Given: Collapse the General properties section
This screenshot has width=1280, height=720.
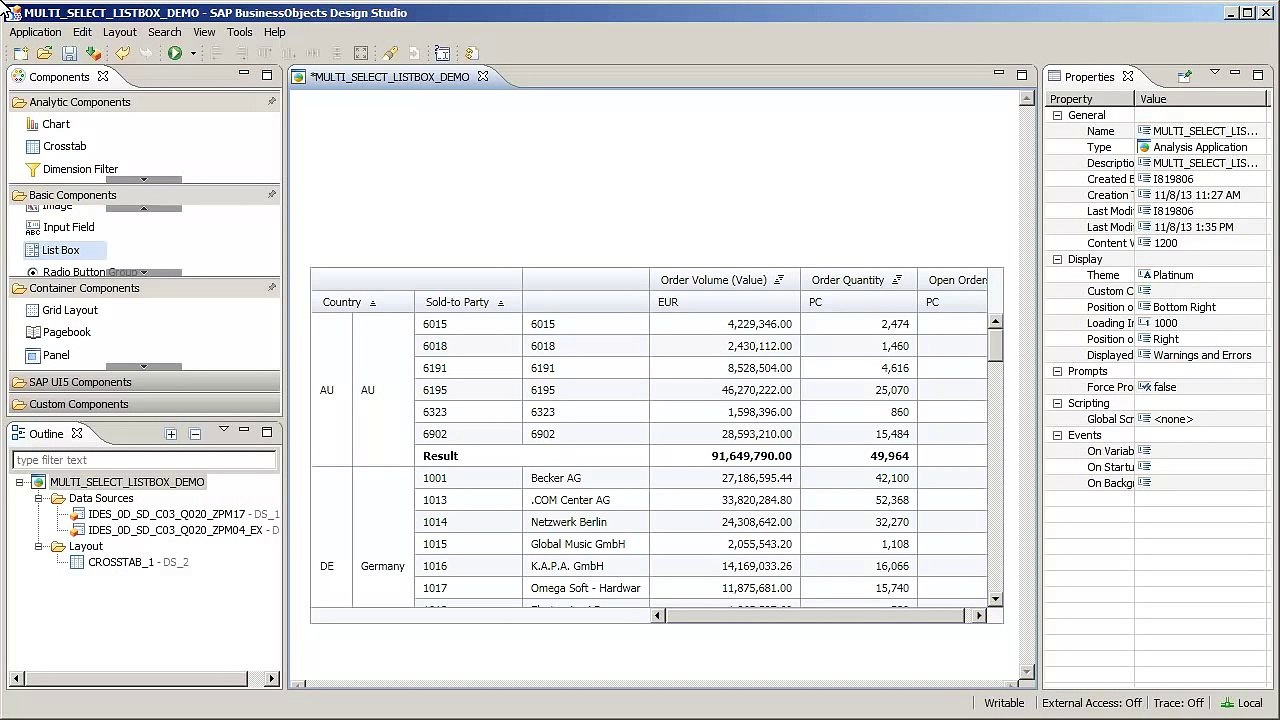Looking at the screenshot, I should (1057, 115).
